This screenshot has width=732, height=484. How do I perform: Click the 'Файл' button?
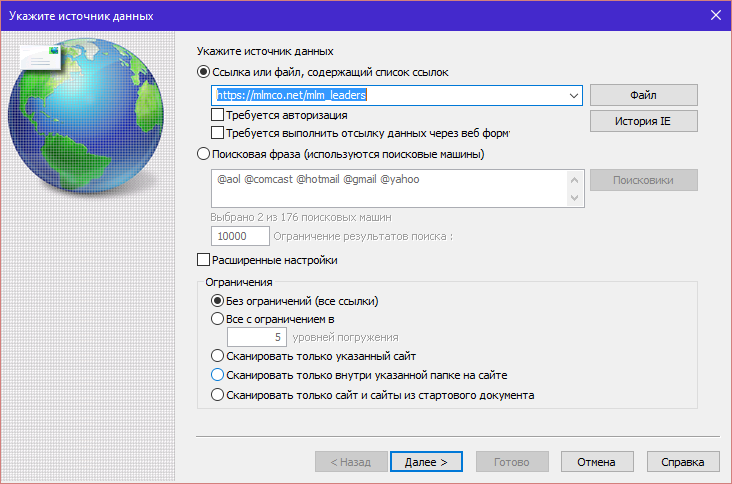point(643,95)
